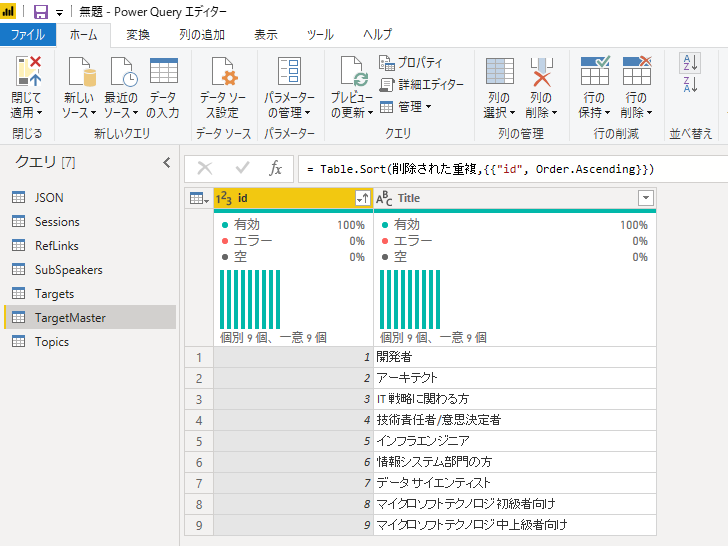Collapse the Queries pane chevron

(x=167, y=162)
